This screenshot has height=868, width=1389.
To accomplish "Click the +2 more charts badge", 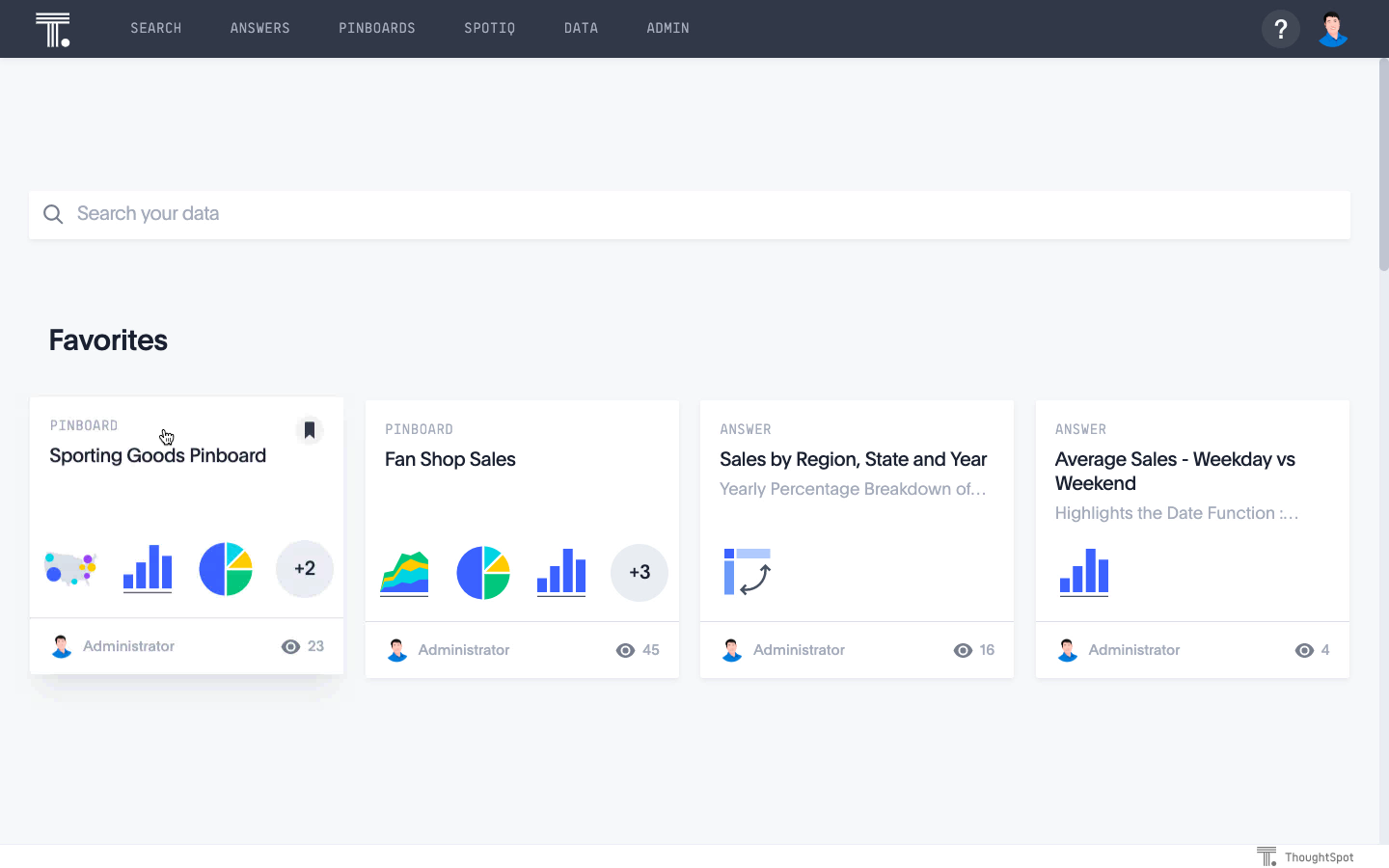I will pos(305,569).
